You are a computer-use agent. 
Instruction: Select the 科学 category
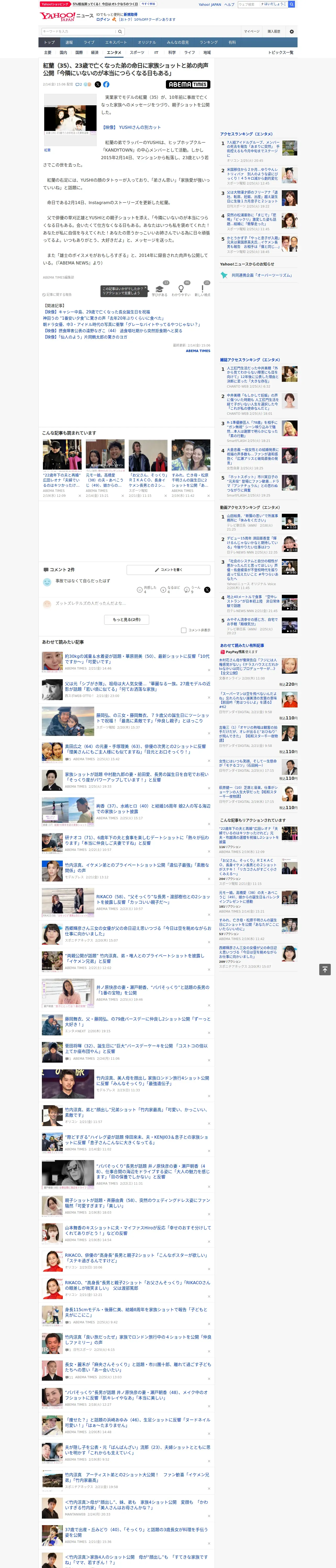172,52
